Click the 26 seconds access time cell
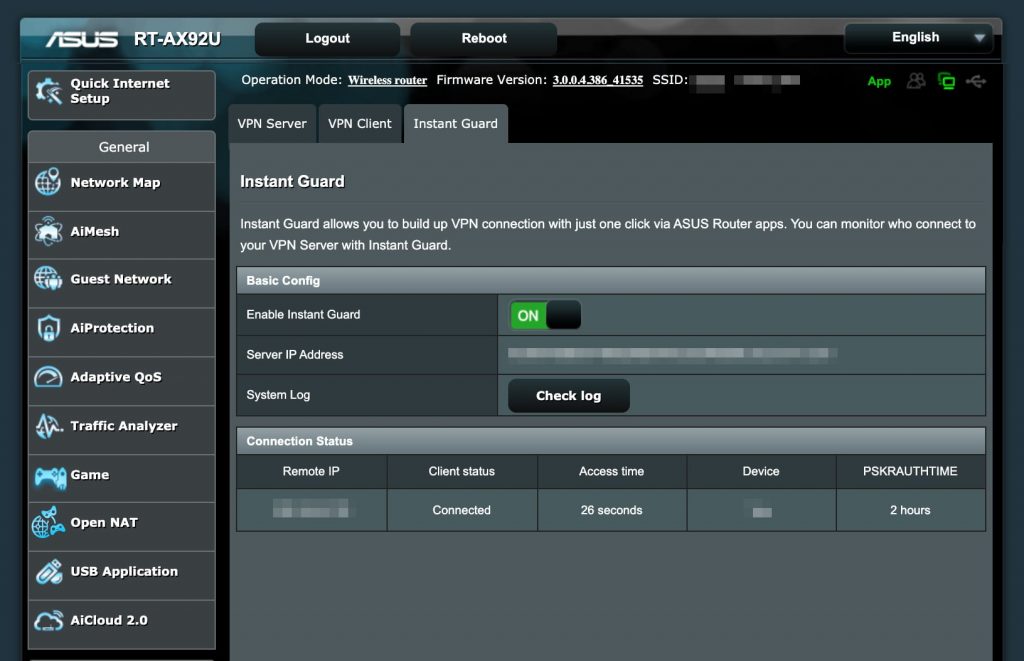Screen dimensions: 1024x661 [x=611, y=510]
